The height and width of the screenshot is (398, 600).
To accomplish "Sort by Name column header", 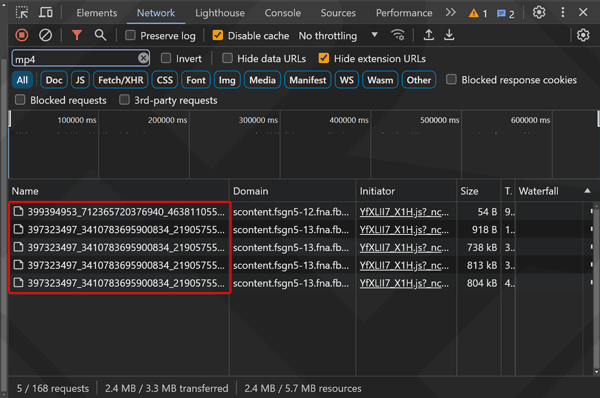I will pos(119,191).
